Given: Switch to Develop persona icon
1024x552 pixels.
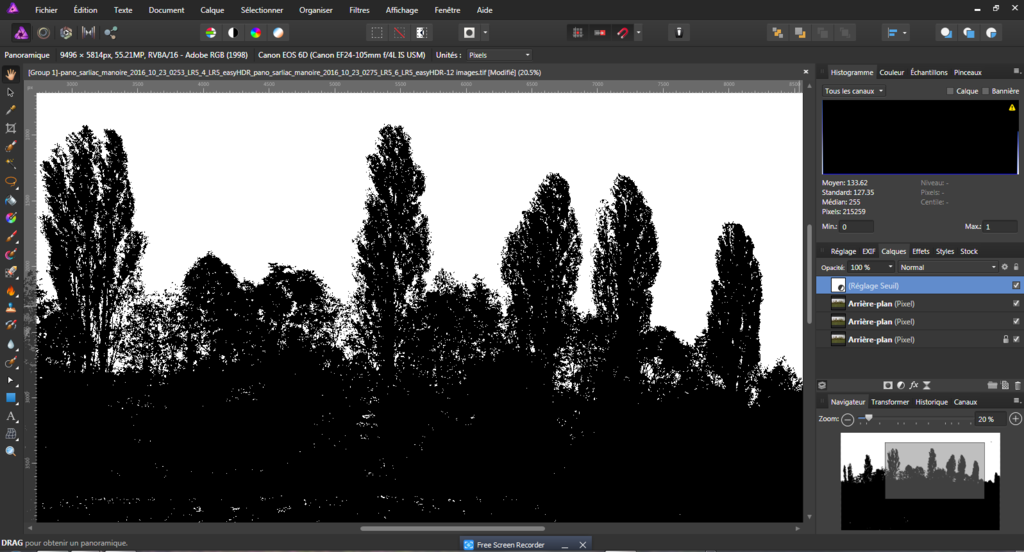Looking at the screenshot, I should click(x=65, y=33).
